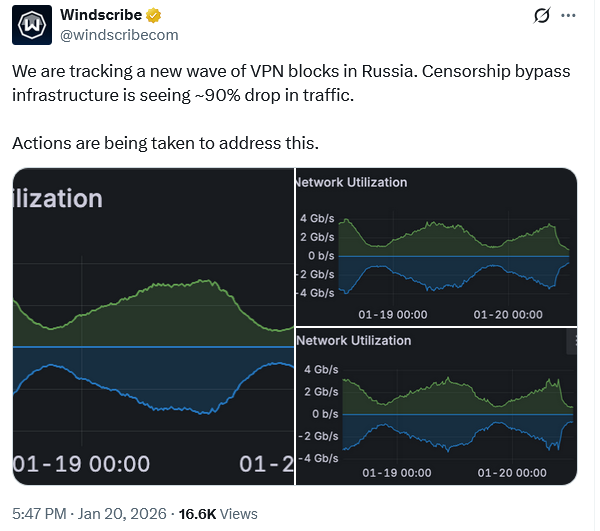Image resolution: width=600 pixels, height=531 pixels.
Task: Click the 01-19 00:00 label in the large chart
Action: [x=82, y=464]
